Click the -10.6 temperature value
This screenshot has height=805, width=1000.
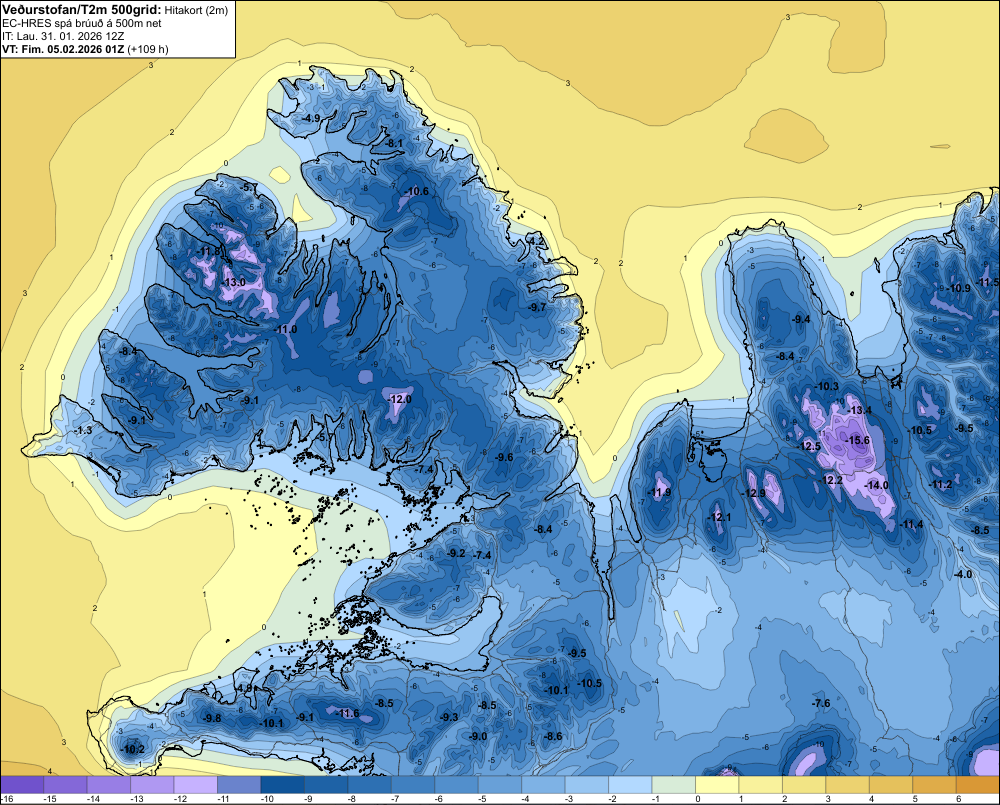pyautogui.click(x=416, y=191)
